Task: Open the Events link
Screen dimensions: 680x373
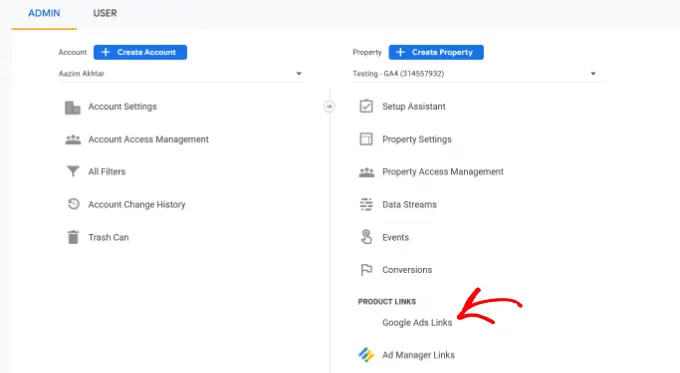Action: pyautogui.click(x=396, y=237)
